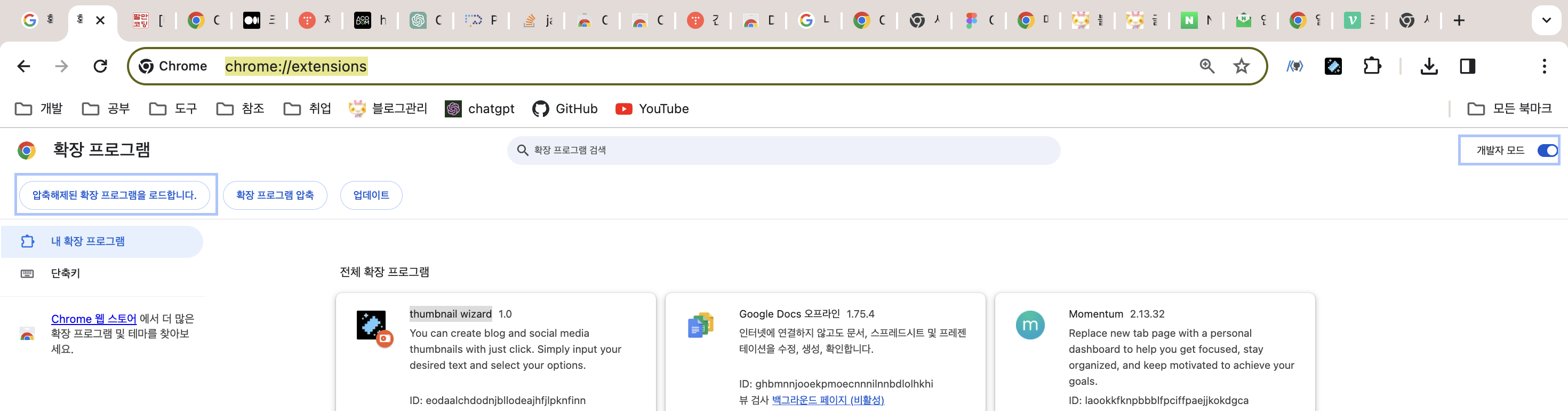Viewport: 1568px width, 411px height.
Task: Click the ID laookkfknpbbblfpciffpaejjkokdgca text
Action: [x=1158, y=401]
